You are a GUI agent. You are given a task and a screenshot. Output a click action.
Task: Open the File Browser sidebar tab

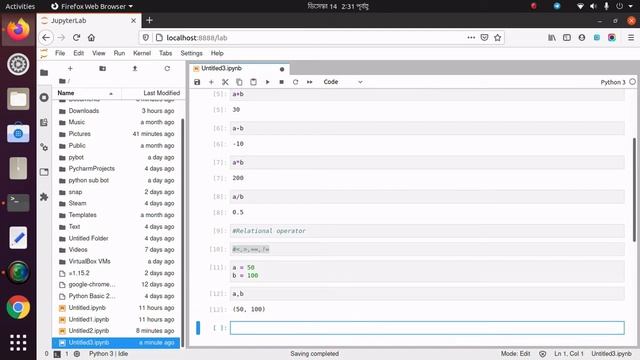click(44, 73)
